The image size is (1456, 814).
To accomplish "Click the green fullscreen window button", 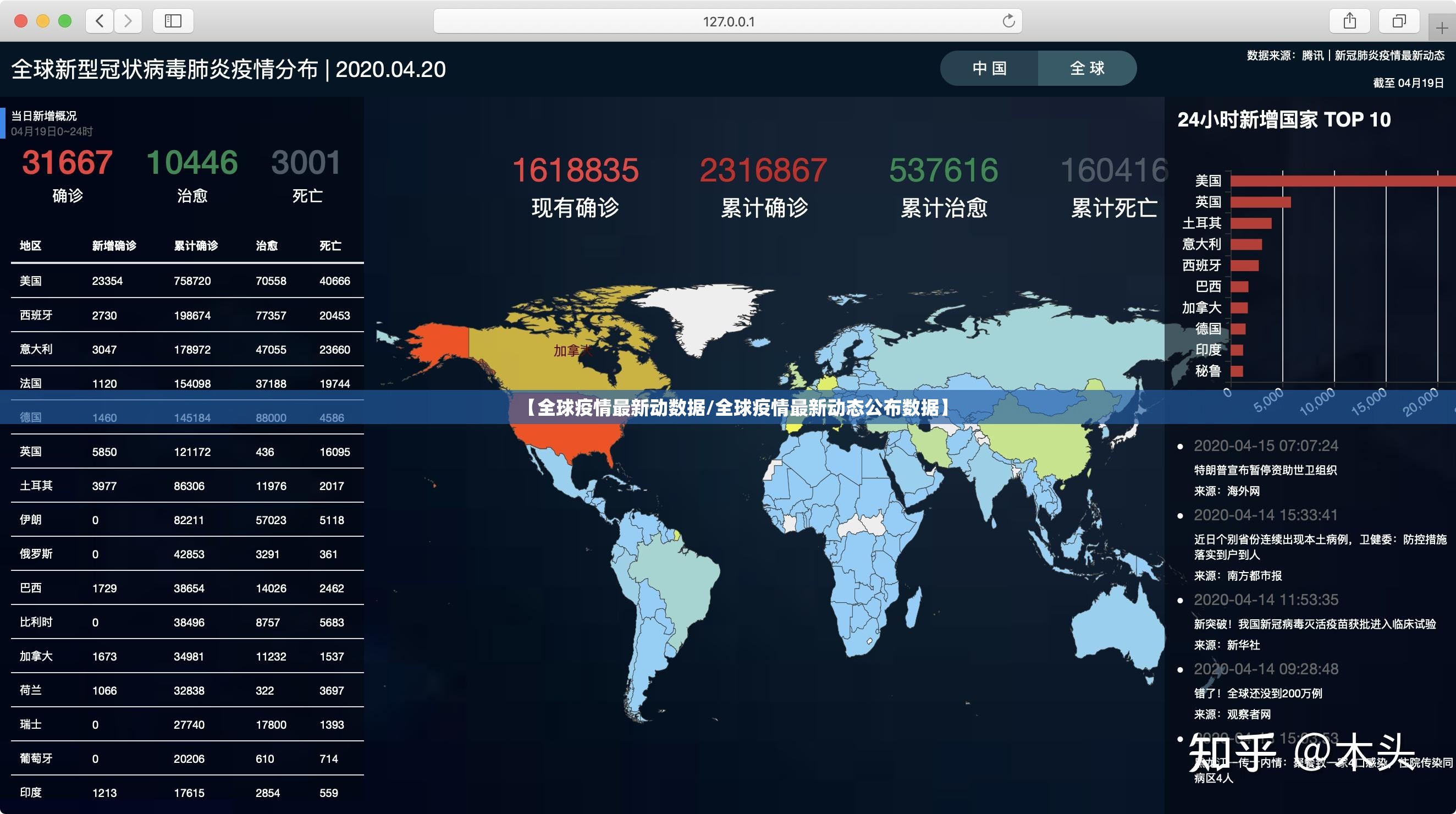I will pos(65,21).
